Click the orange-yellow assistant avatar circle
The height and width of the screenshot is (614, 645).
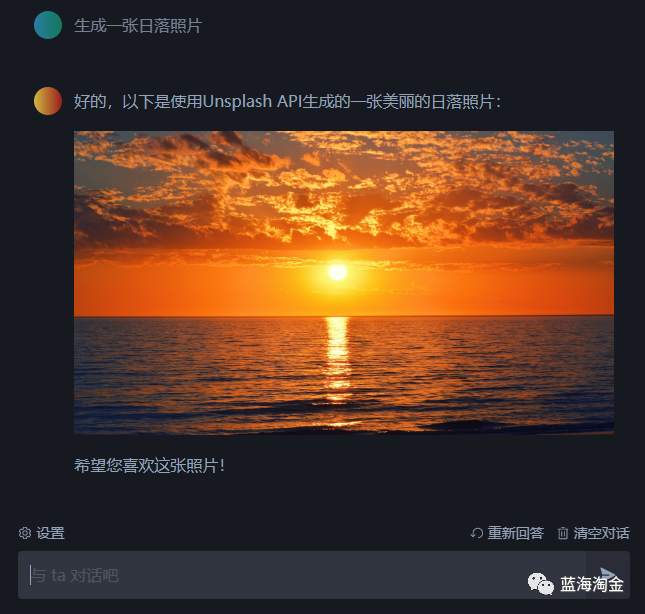48,101
